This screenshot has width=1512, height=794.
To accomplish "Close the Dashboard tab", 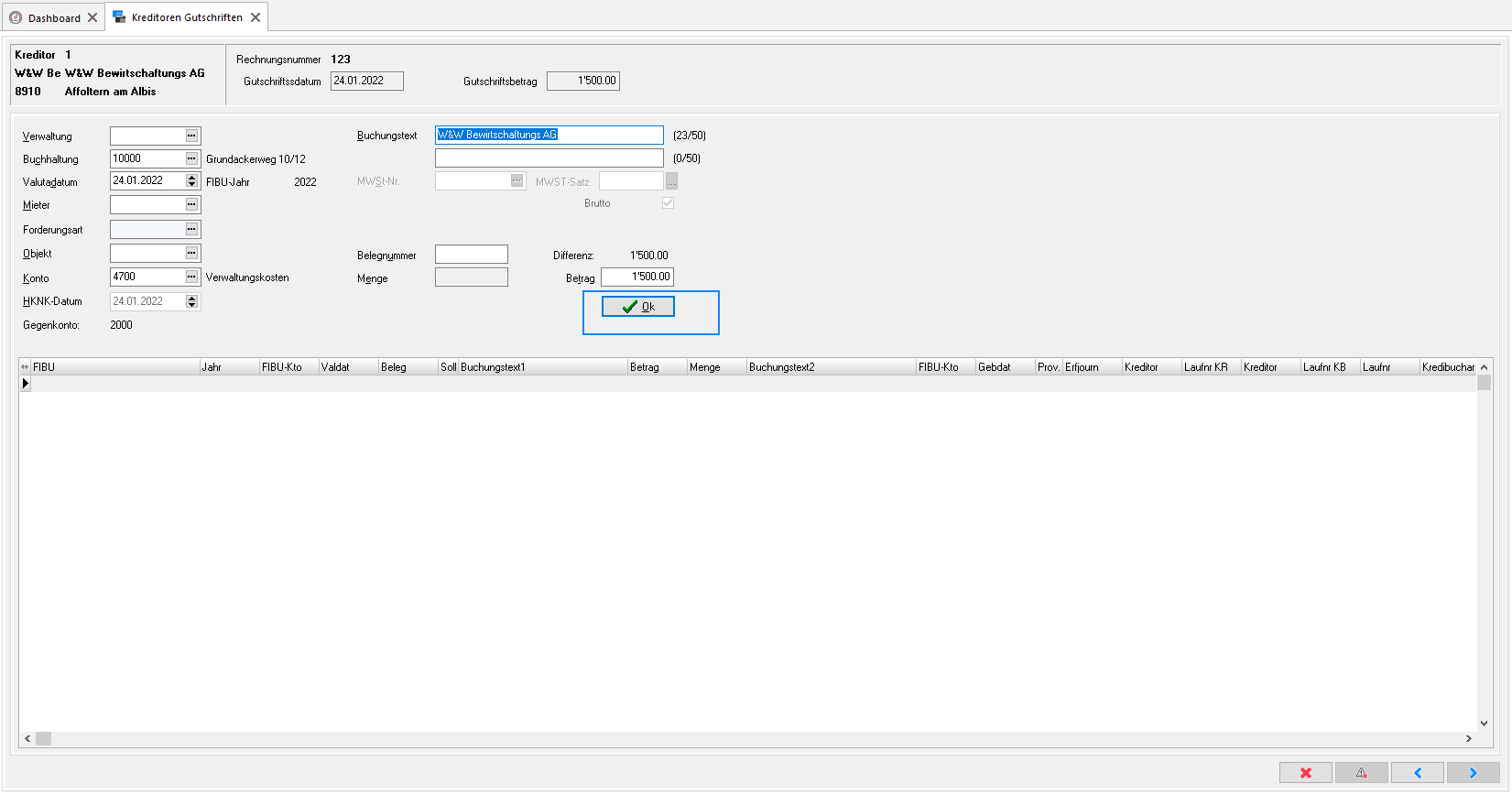I will tap(92, 17).
